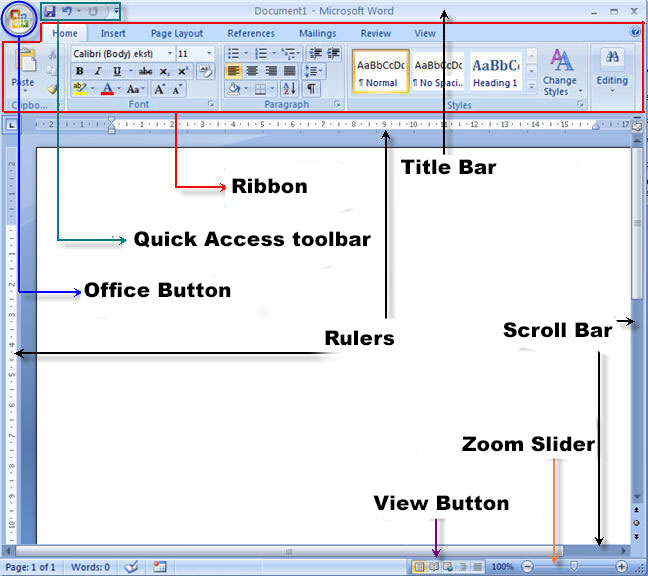Click the horizontal scroll bar thumb
This screenshot has height=576, width=648.
tap(289, 551)
